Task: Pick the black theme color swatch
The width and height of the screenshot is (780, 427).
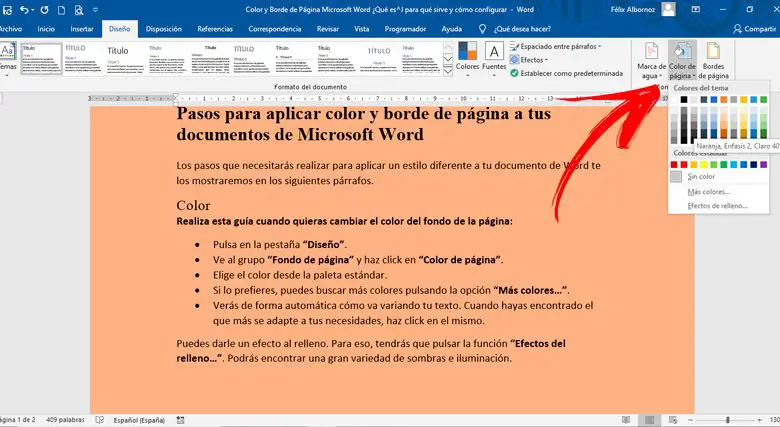Action: tap(684, 100)
